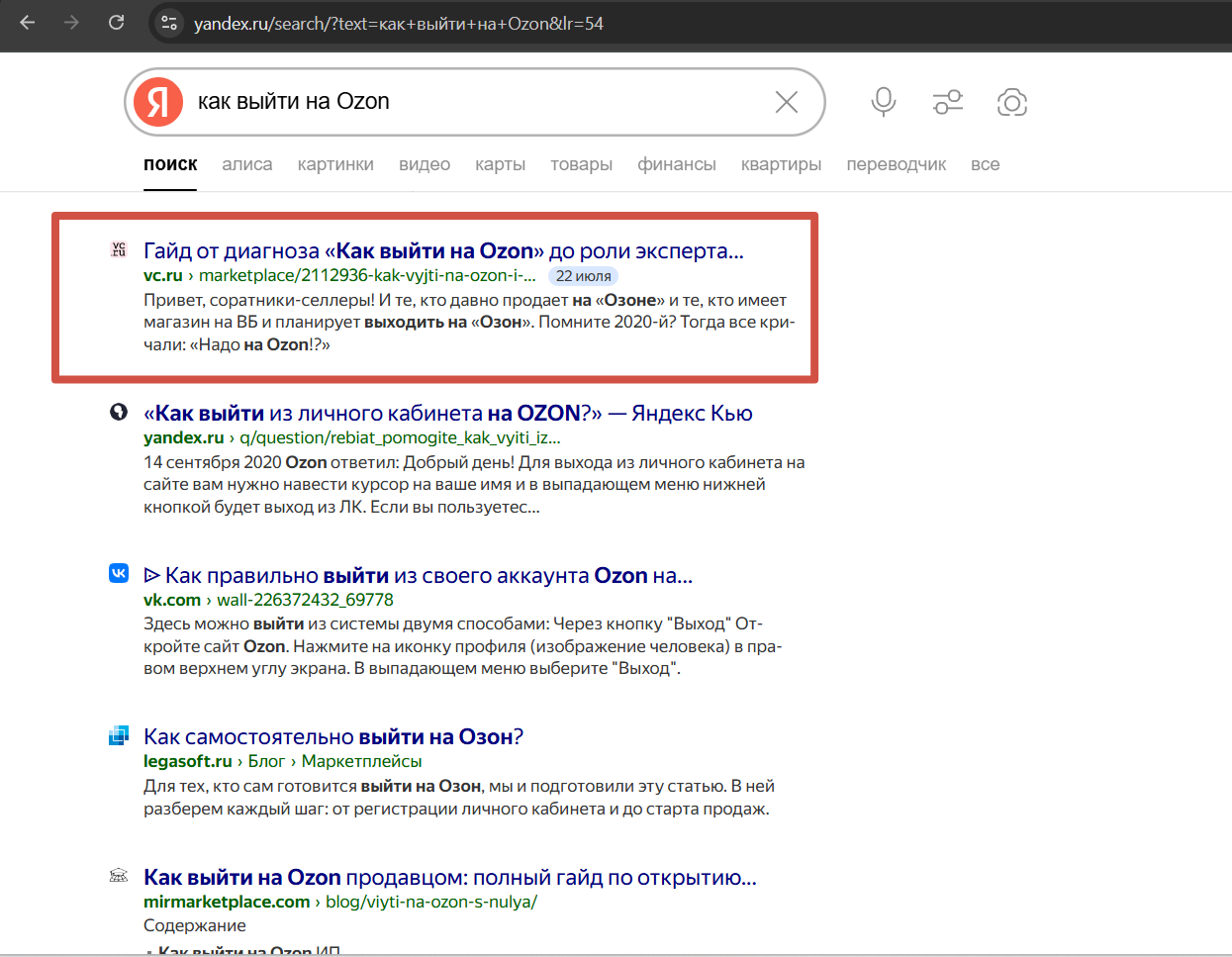
Task: Click the 22 июля date badge
Action: pos(583,276)
